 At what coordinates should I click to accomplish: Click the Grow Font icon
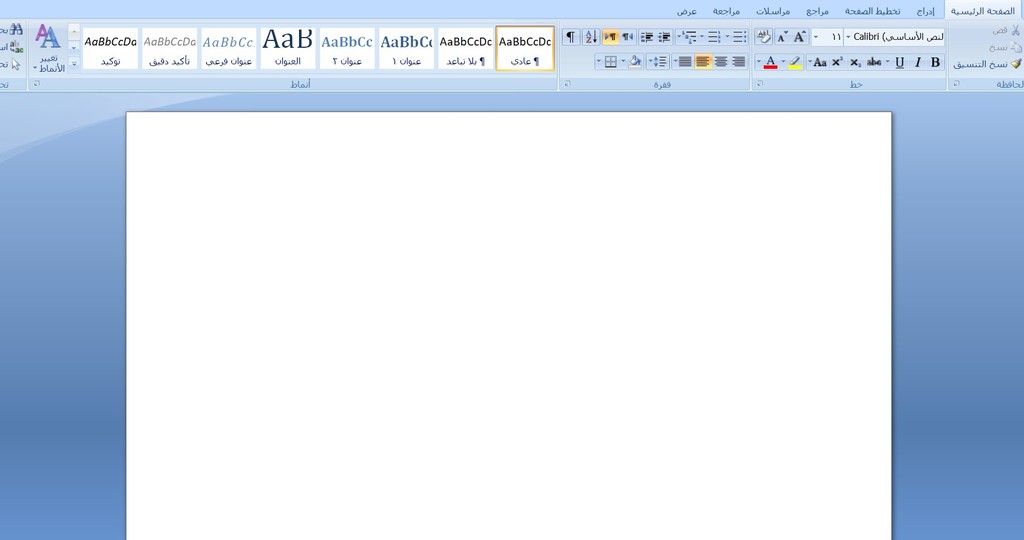(799, 37)
